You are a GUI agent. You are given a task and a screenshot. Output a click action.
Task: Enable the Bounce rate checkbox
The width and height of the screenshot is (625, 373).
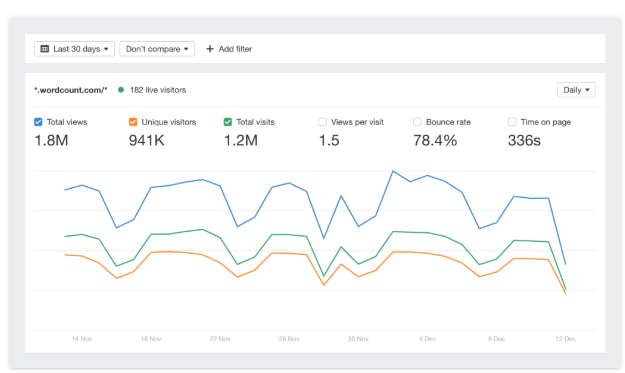point(417,122)
